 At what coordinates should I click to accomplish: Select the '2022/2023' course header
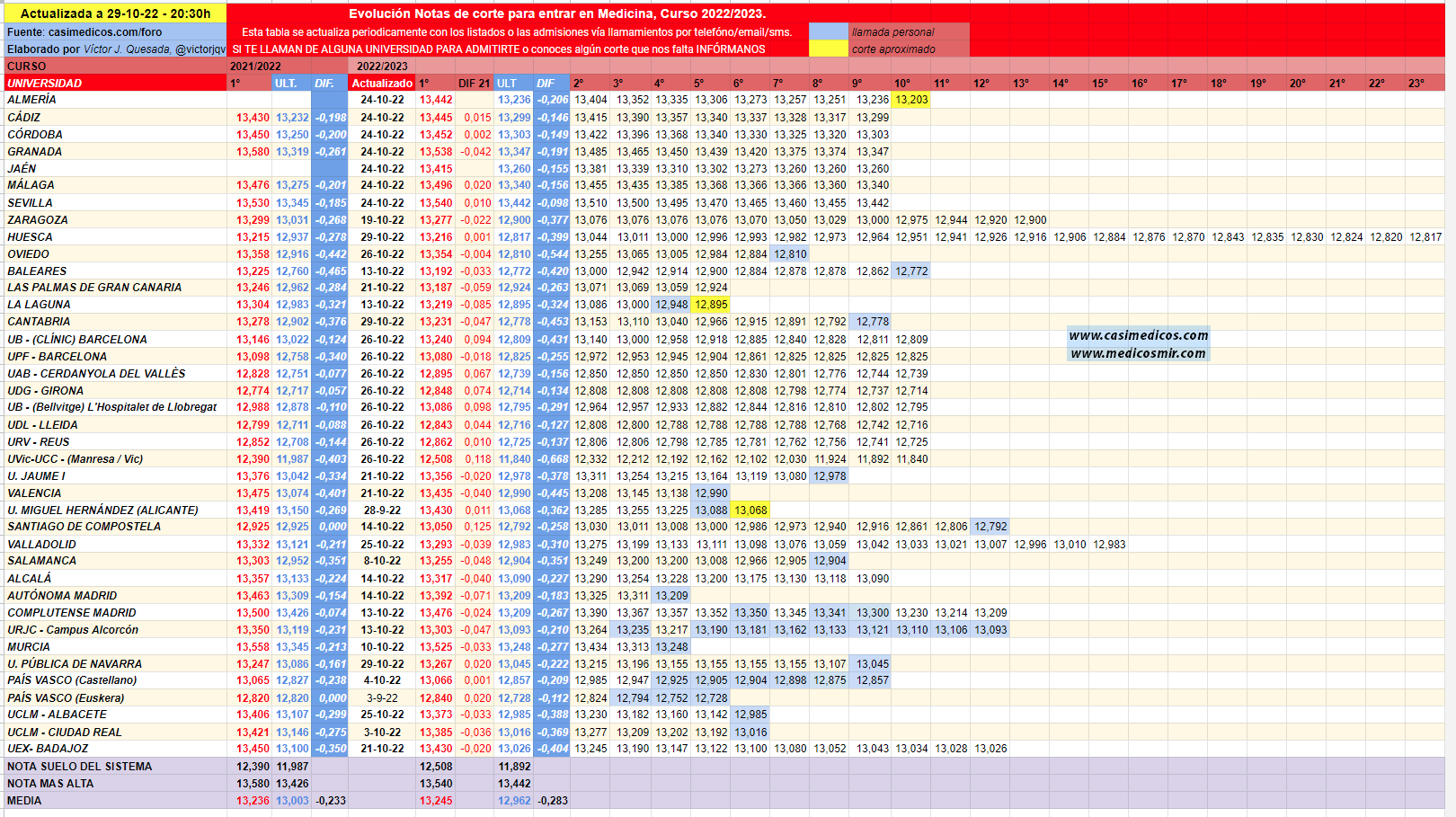pos(382,67)
